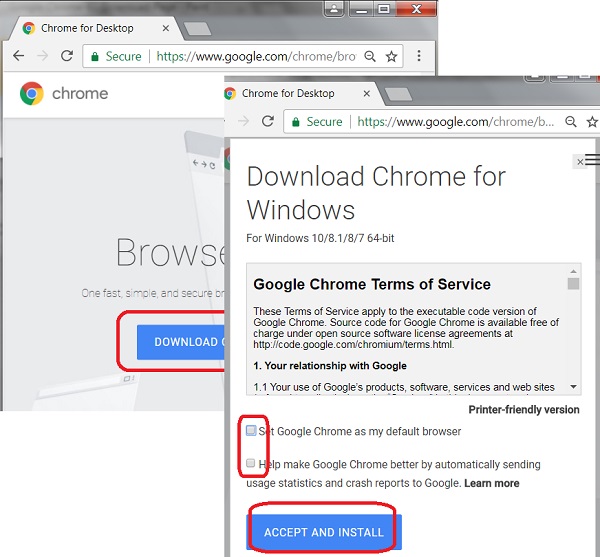The image size is (600, 557).
Task: Click Accept and Install button
Action: pyautogui.click(x=324, y=532)
